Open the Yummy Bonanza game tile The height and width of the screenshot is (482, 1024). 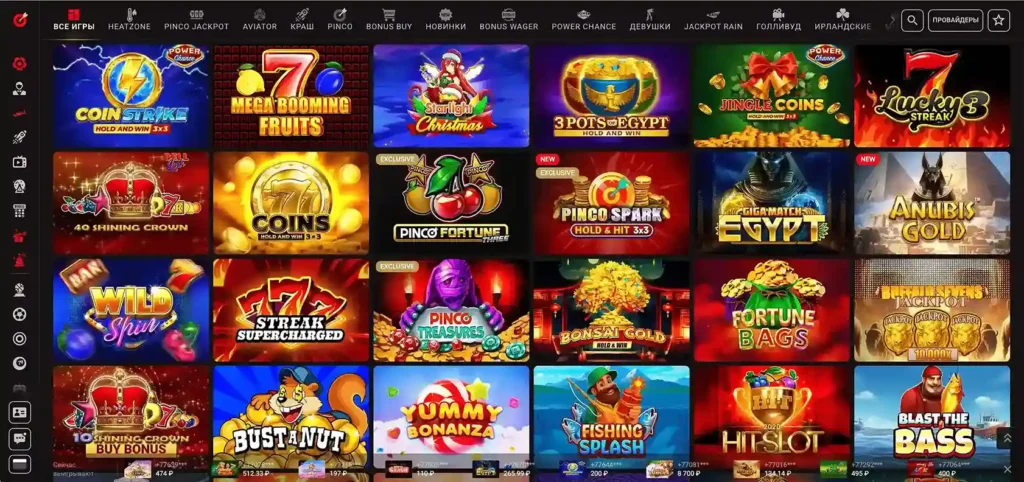pos(451,417)
